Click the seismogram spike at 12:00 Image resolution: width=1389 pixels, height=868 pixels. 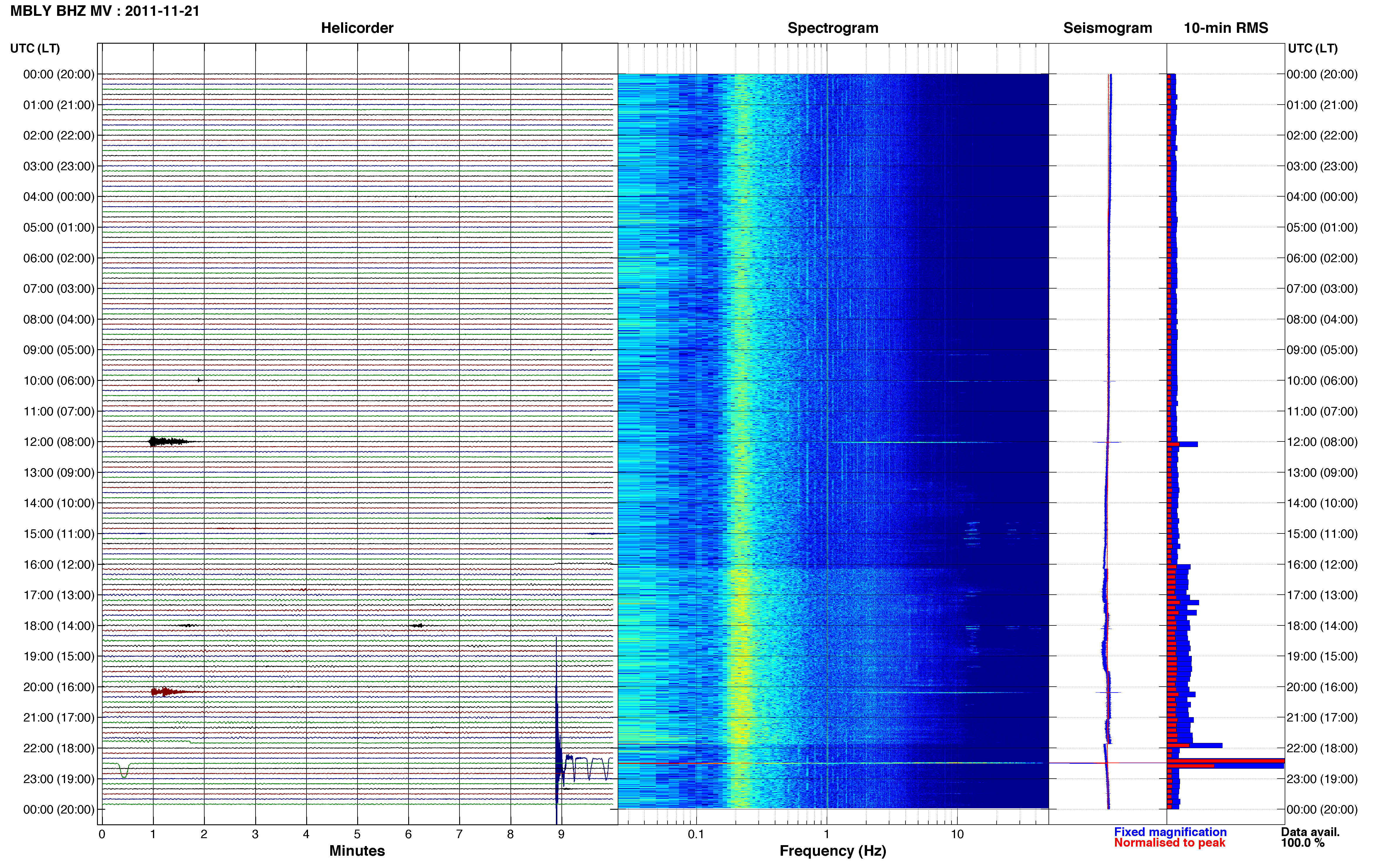1107,442
